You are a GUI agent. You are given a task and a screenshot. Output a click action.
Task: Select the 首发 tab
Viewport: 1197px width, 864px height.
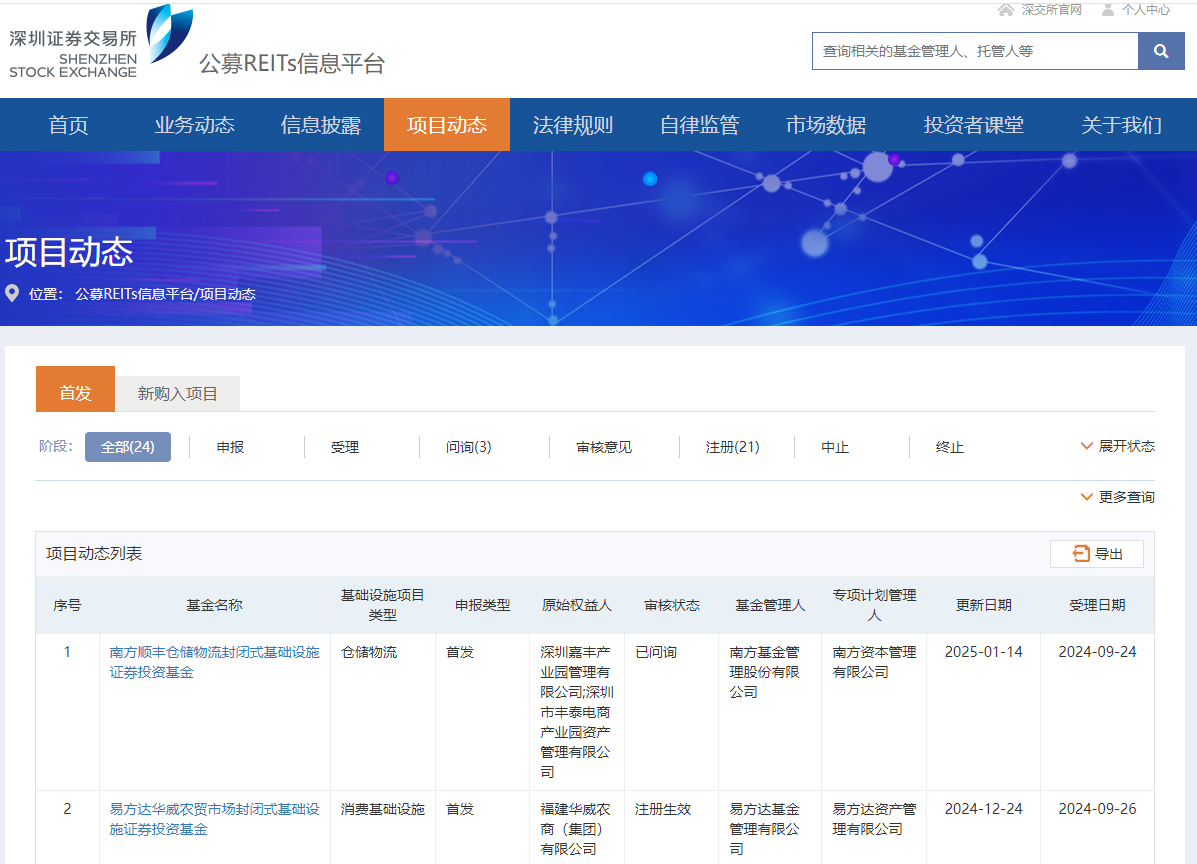(x=75, y=393)
